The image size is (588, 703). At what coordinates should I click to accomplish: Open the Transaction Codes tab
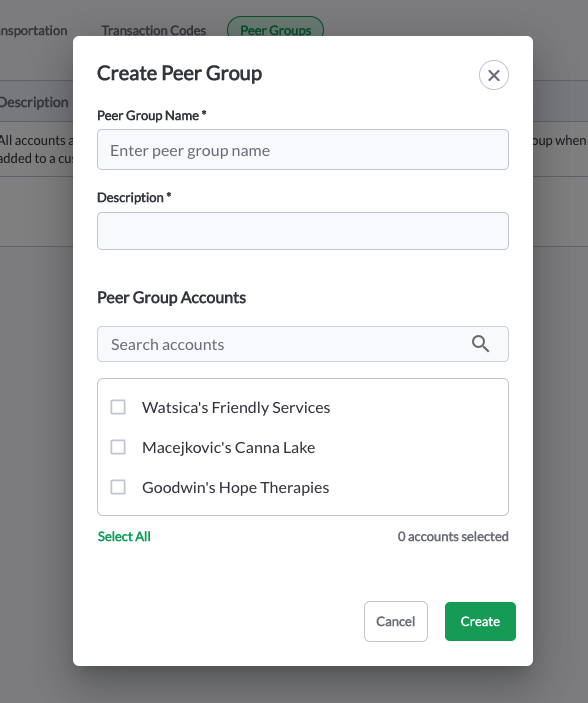[x=153, y=30]
